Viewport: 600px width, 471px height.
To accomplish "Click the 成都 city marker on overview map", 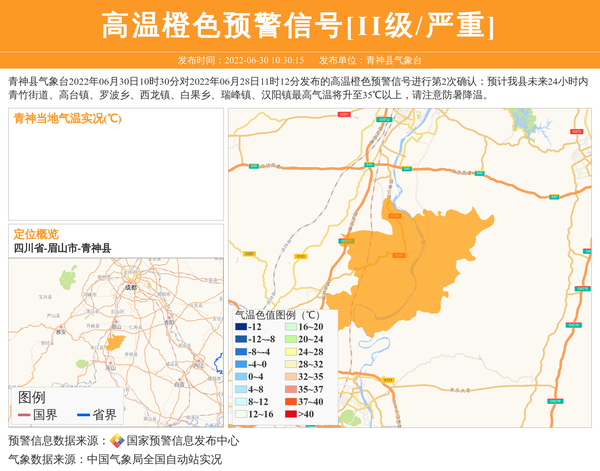I will pyautogui.click(x=128, y=284).
